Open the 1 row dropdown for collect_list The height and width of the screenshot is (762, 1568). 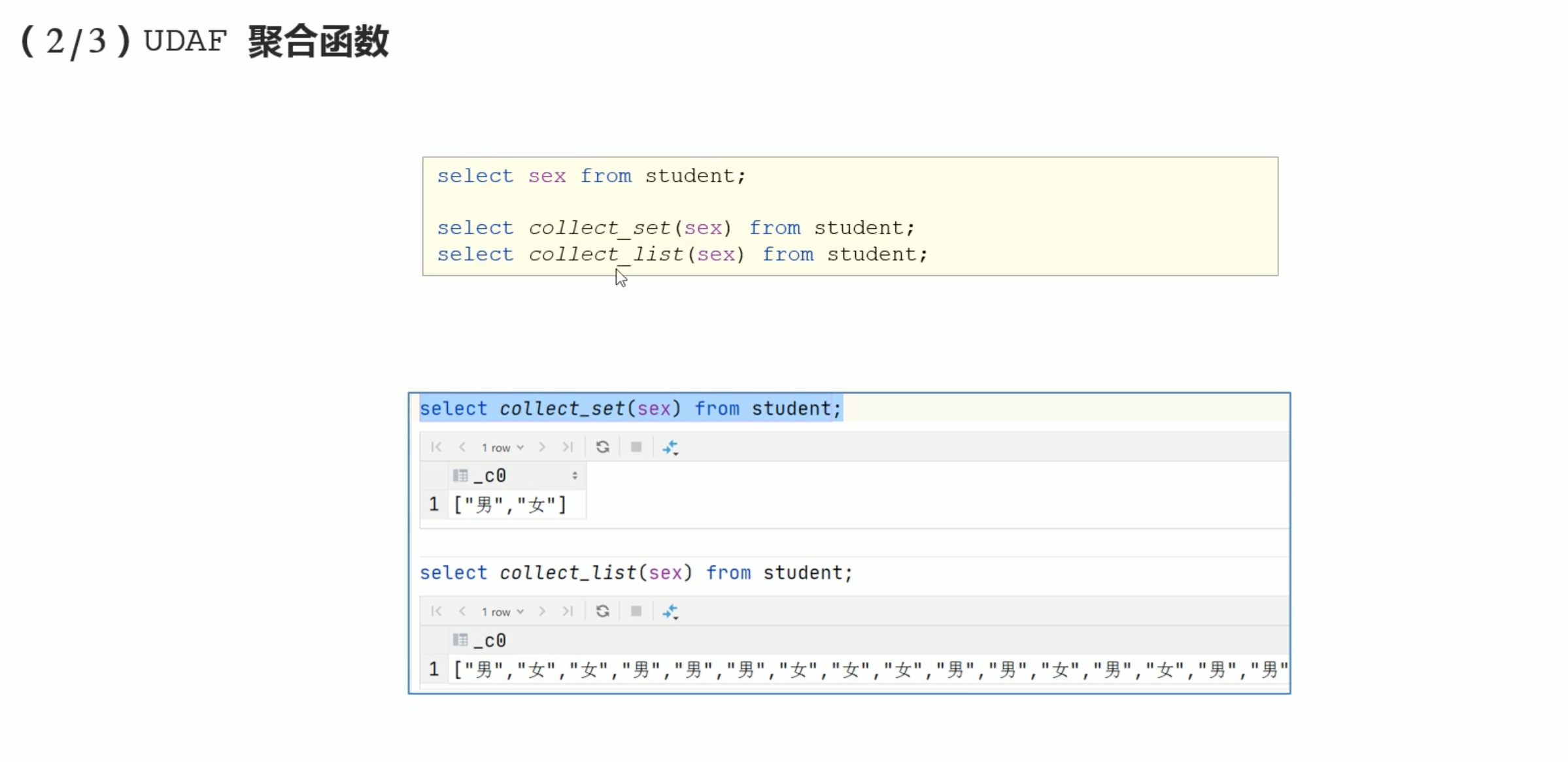point(503,612)
